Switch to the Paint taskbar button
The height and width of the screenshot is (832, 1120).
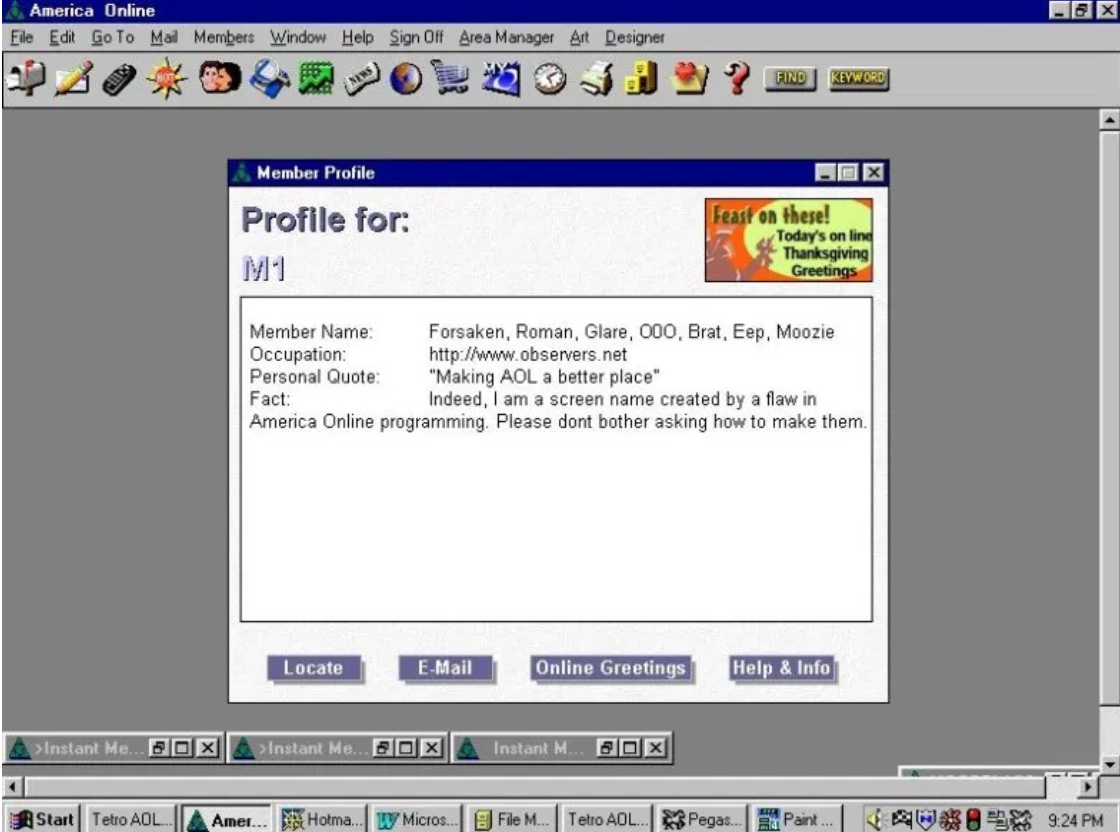click(796, 819)
